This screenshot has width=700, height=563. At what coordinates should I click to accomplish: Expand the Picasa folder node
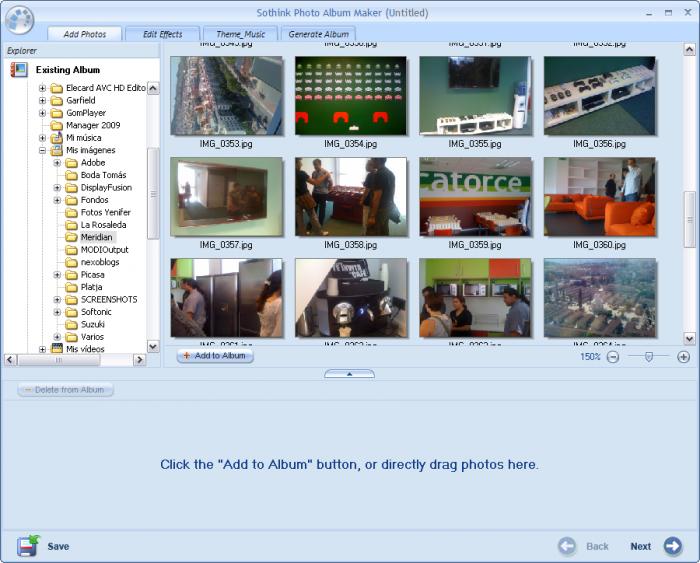coord(57,275)
